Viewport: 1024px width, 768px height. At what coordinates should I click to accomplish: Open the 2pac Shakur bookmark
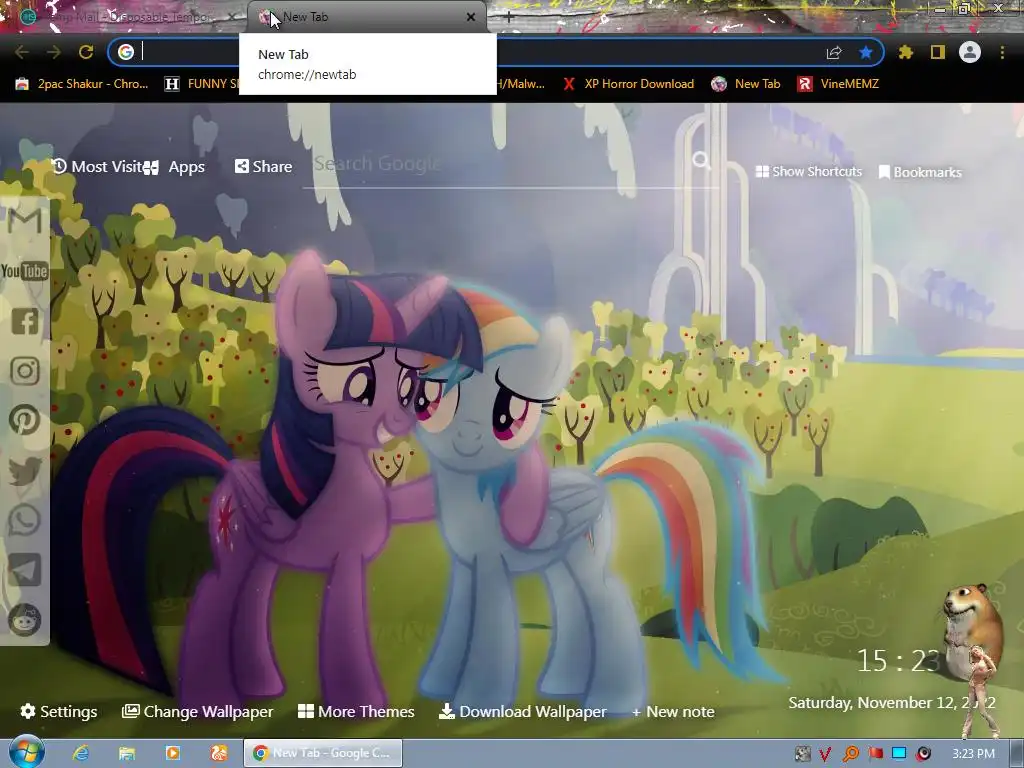click(x=82, y=84)
